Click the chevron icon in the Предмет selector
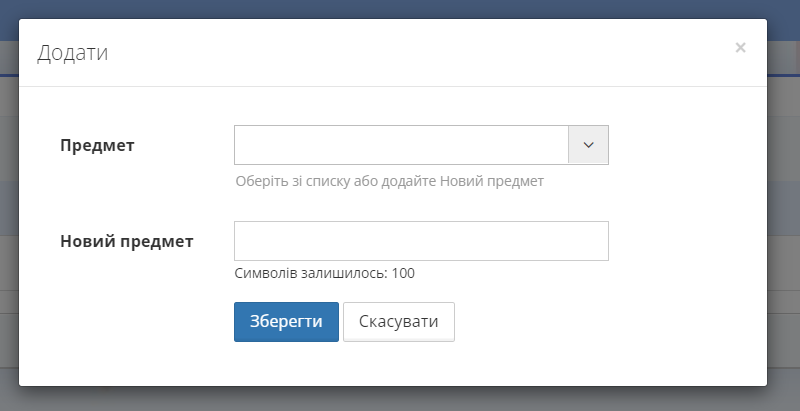 click(x=588, y=145)
